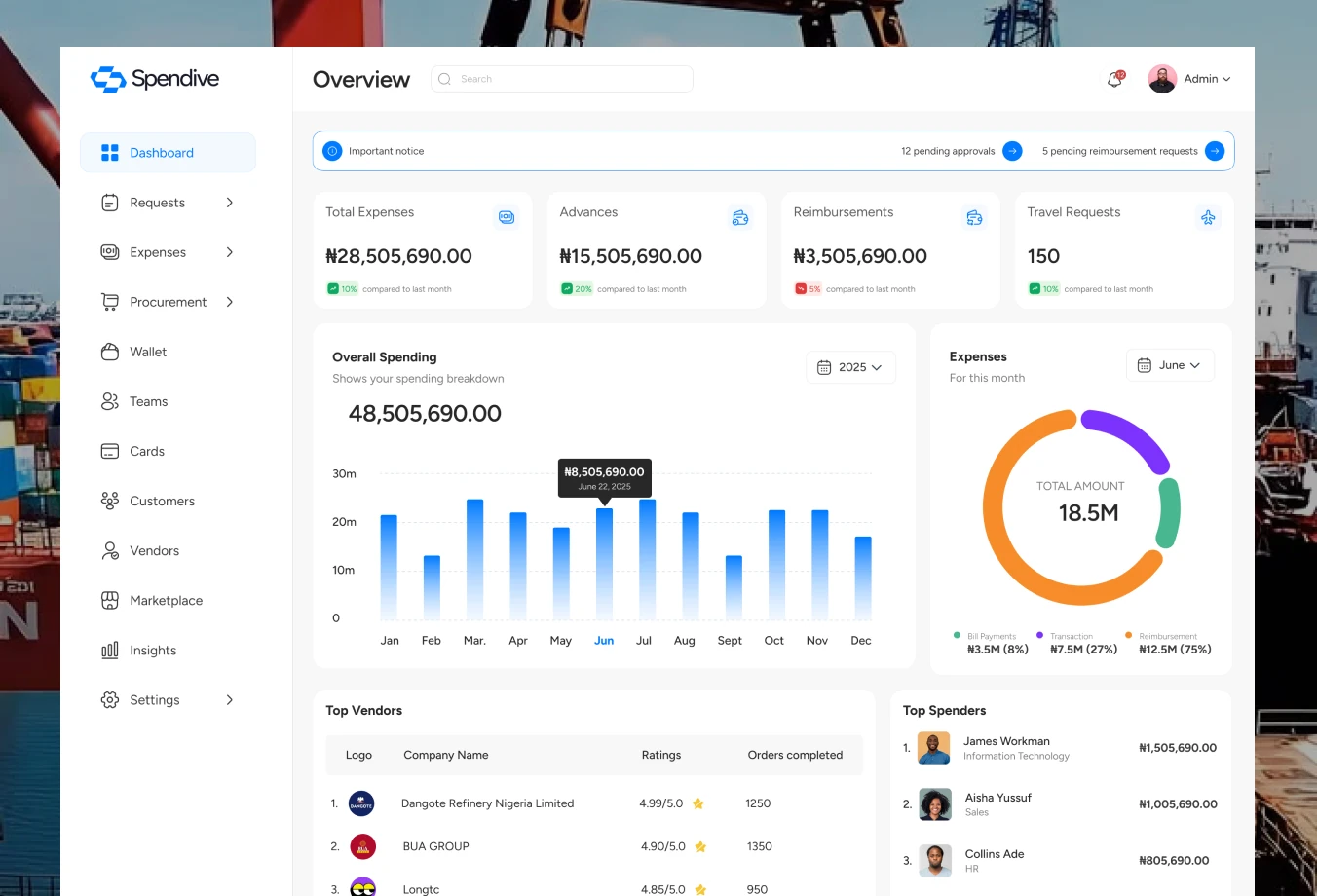Click the Important notice info icon
Screen dimensions: 1317x896
[x=332, y=151]
